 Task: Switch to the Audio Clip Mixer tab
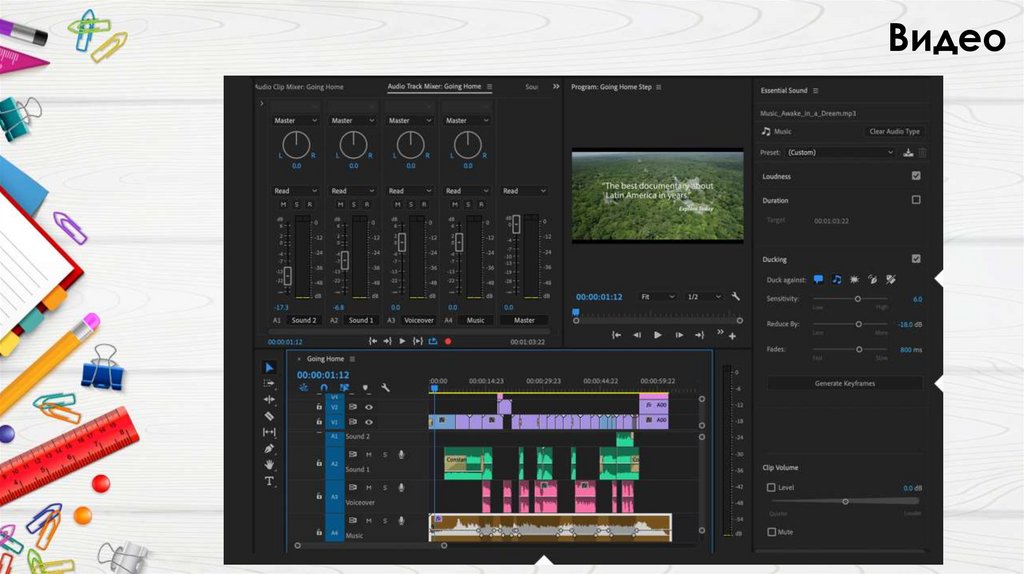tap(298, 87)
